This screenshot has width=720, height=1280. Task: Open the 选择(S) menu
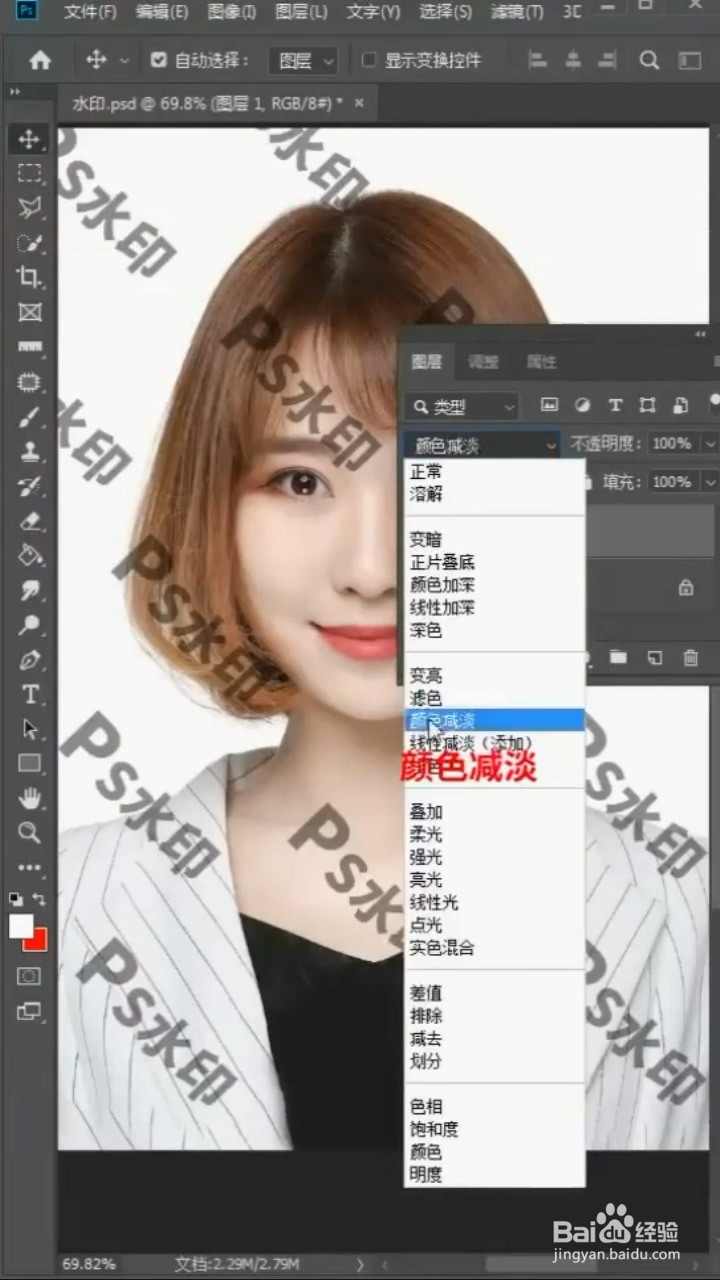pos(445,12)
